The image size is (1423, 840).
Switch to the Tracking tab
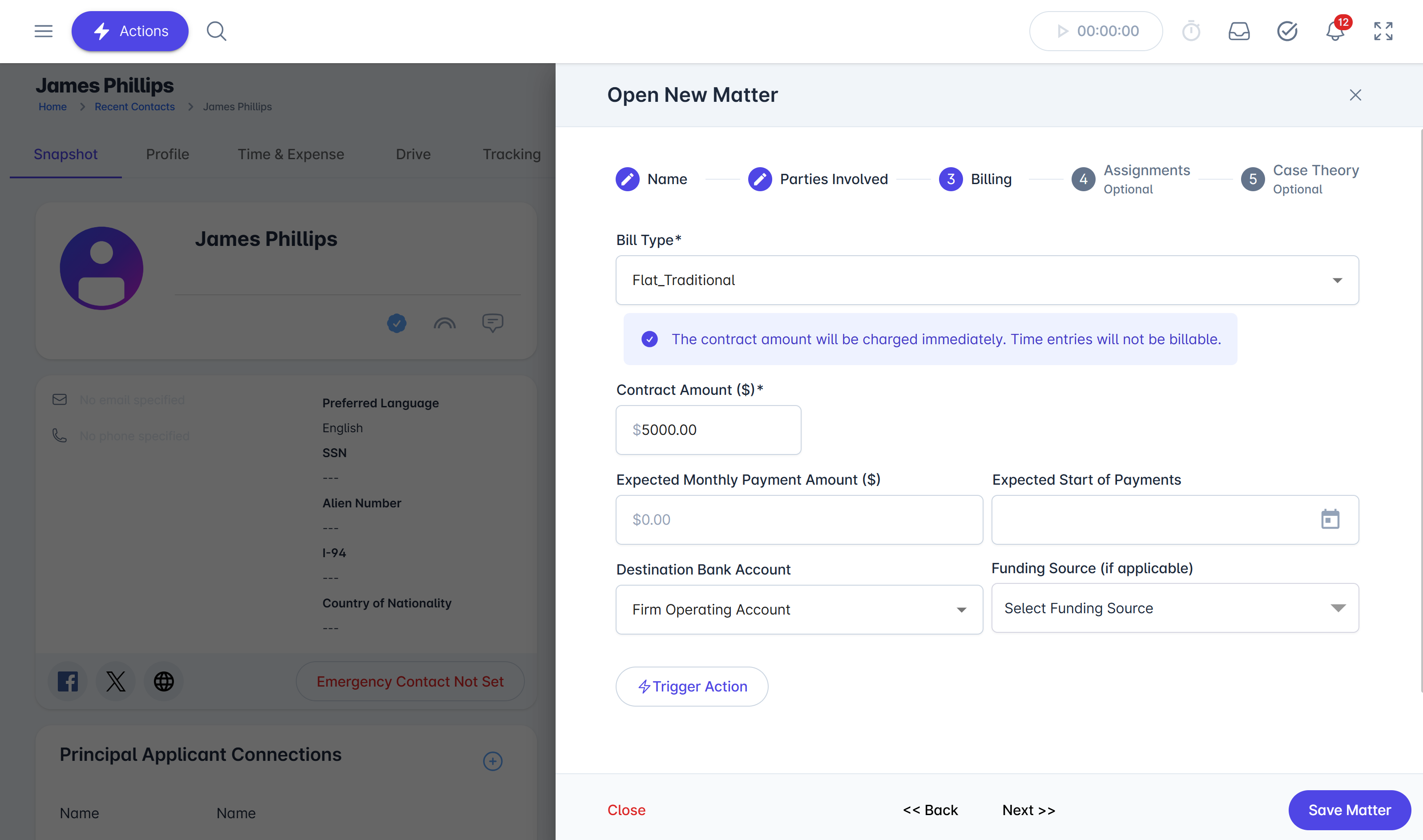[512, 154]
